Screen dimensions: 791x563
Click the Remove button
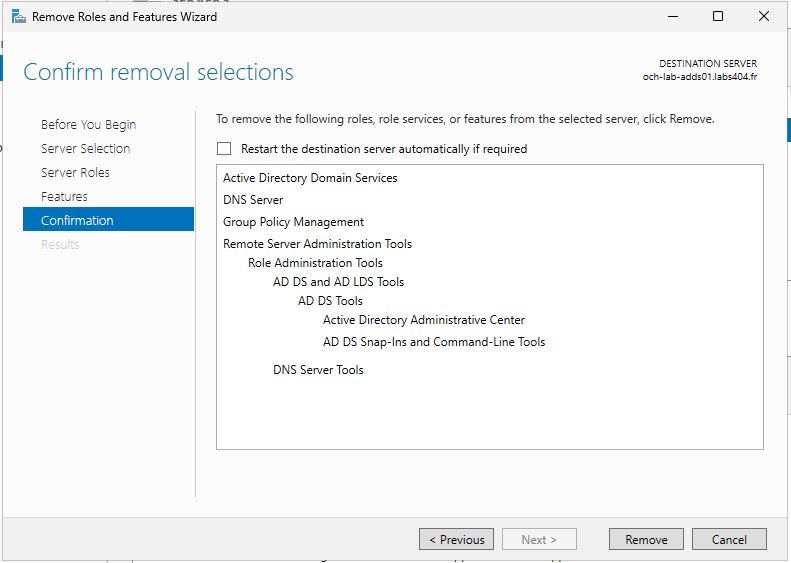tap(646, 539)
